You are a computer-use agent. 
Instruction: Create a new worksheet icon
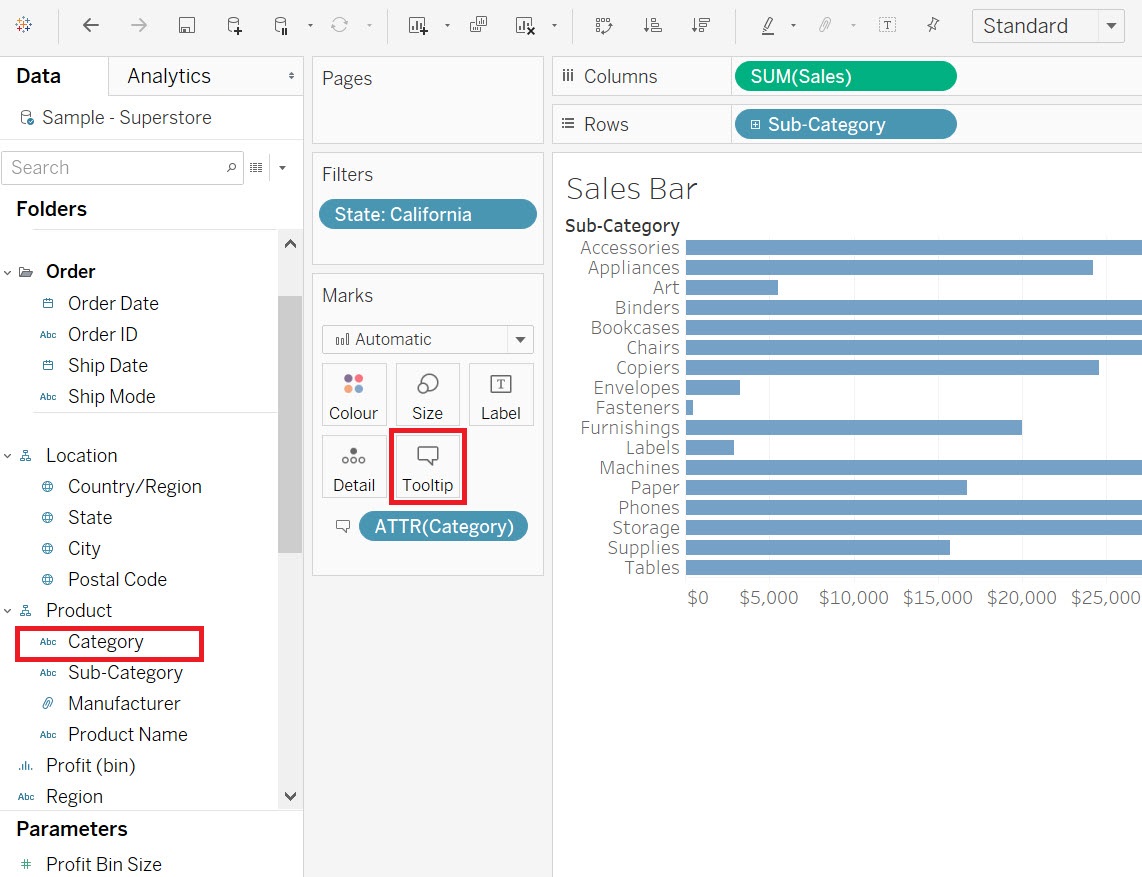coord(418,25)
